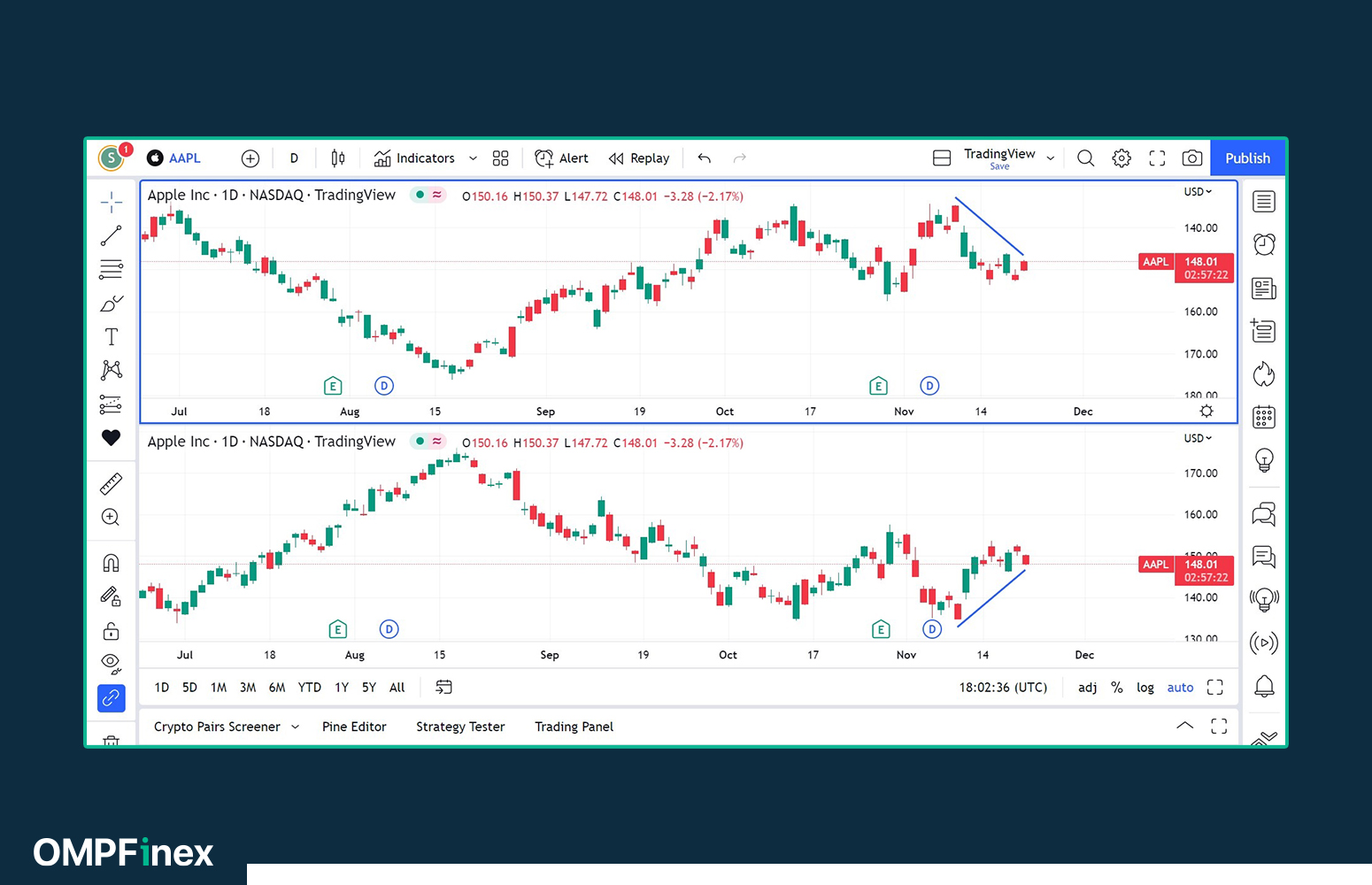Select the Text annotation tool
This screenshot has height=885, width=1372.
pos(112,337)
